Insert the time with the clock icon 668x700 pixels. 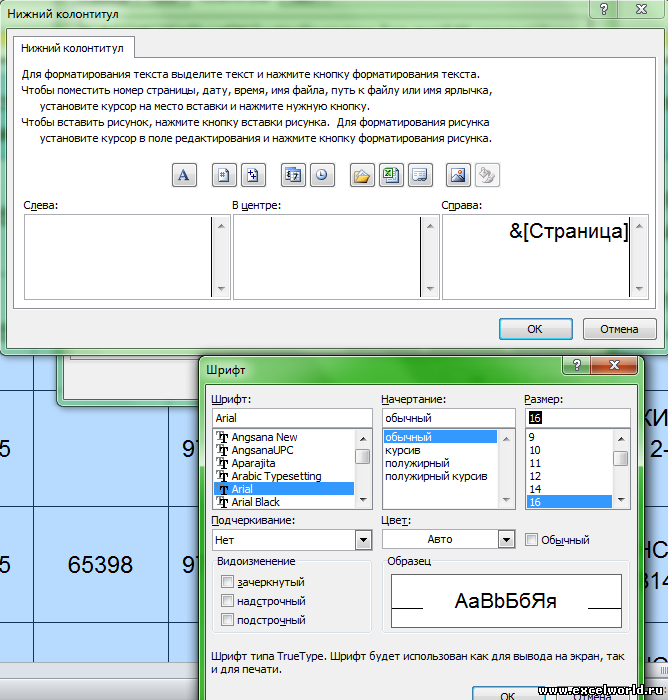321,175
